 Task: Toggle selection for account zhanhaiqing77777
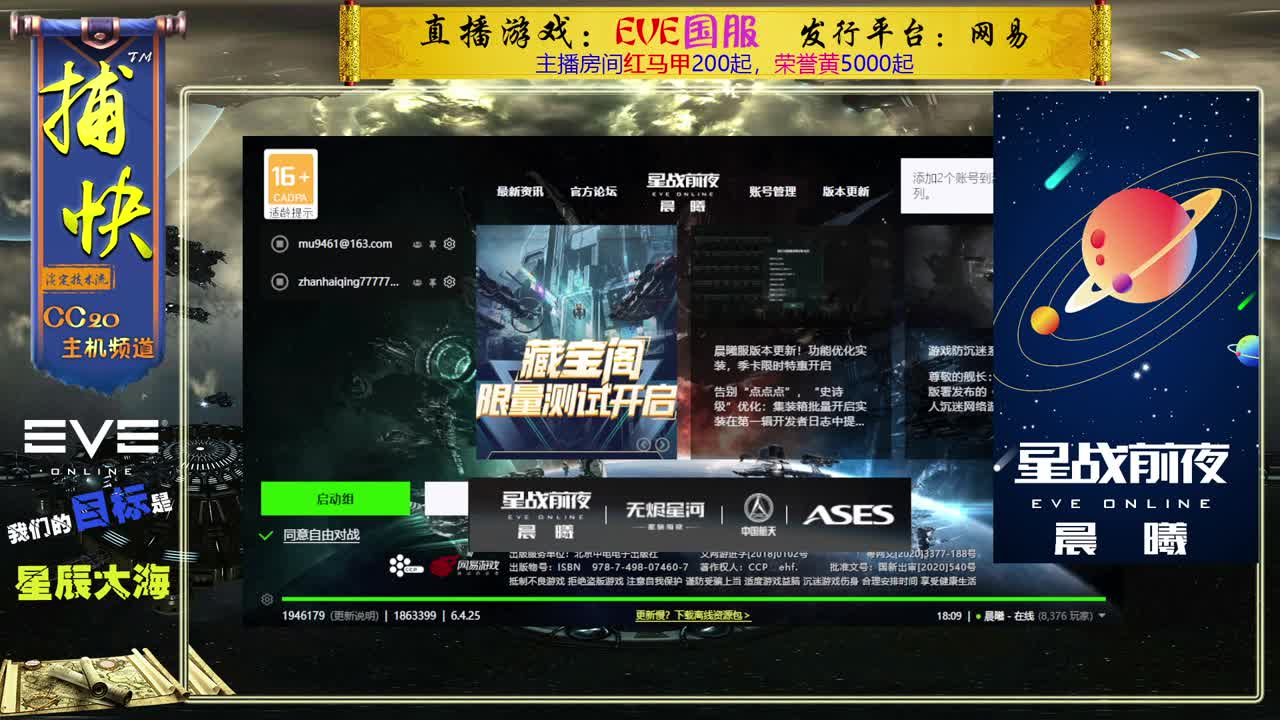280,282
